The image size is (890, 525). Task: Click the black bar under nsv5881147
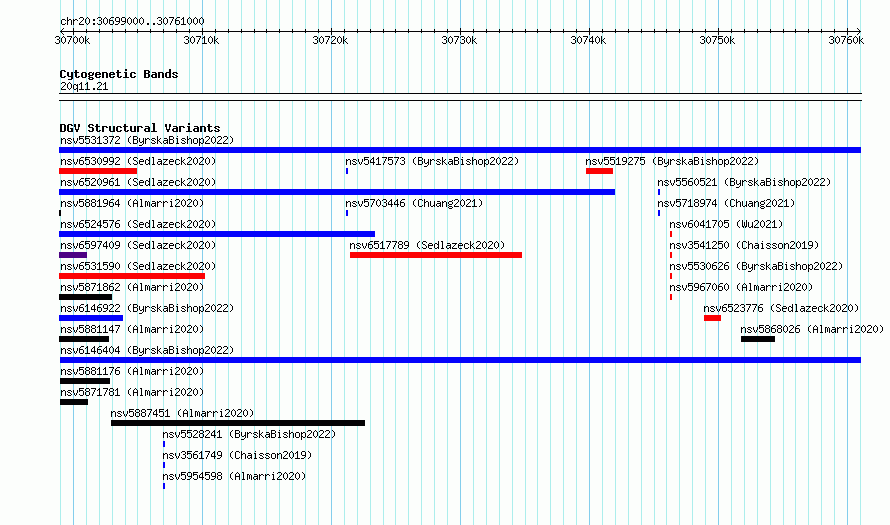click(84, 339)
